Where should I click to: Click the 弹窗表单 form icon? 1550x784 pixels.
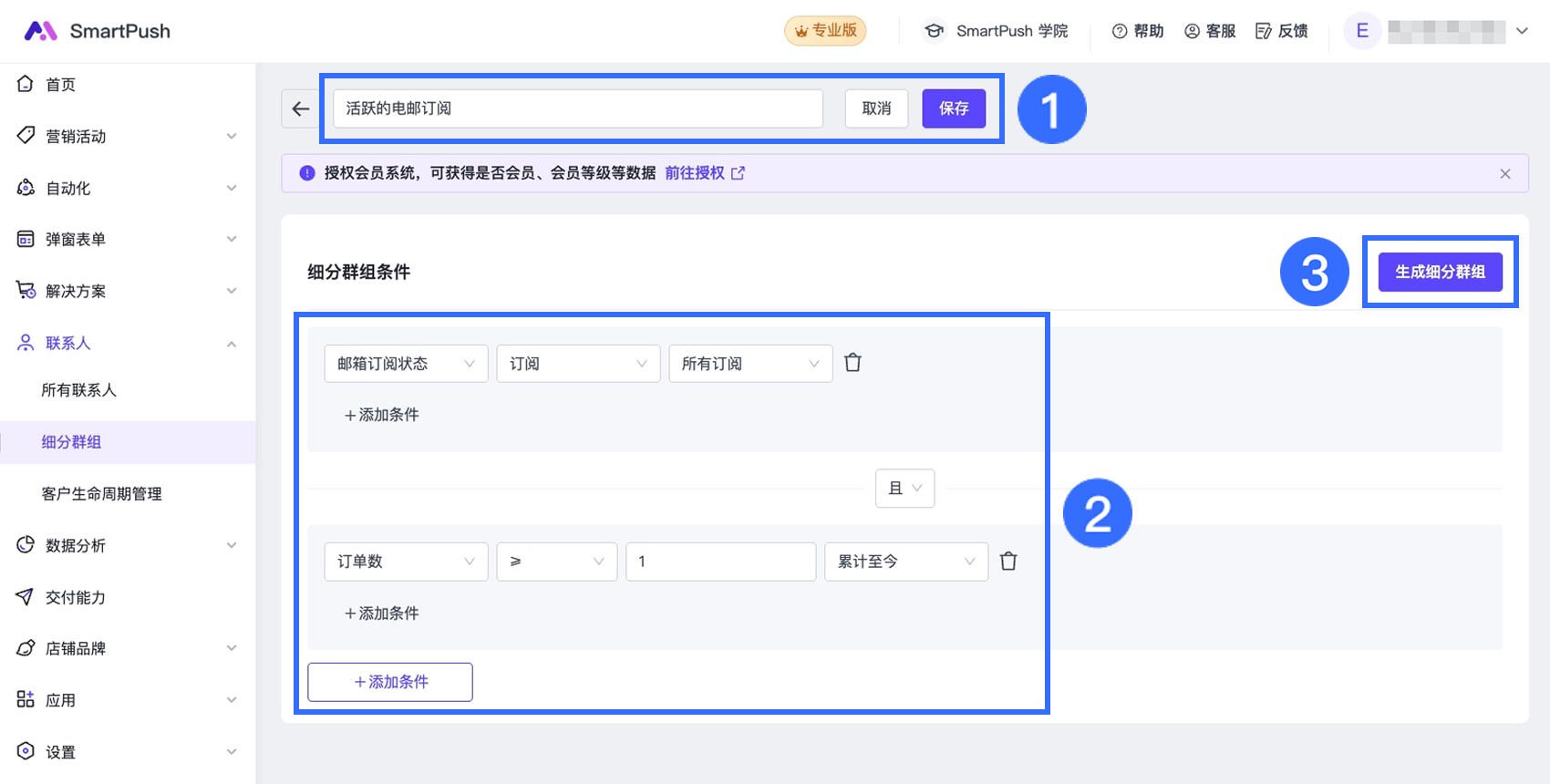pos(26,239)
